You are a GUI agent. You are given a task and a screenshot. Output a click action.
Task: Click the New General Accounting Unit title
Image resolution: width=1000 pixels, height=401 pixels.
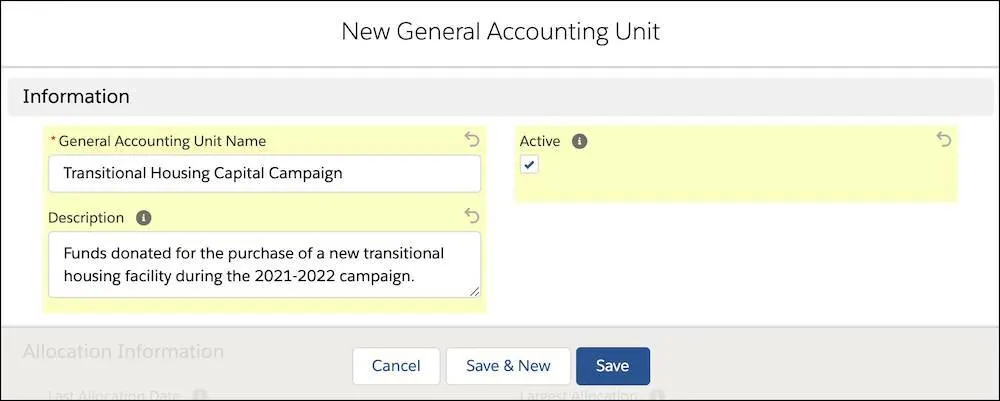click(x=500, y=31)
